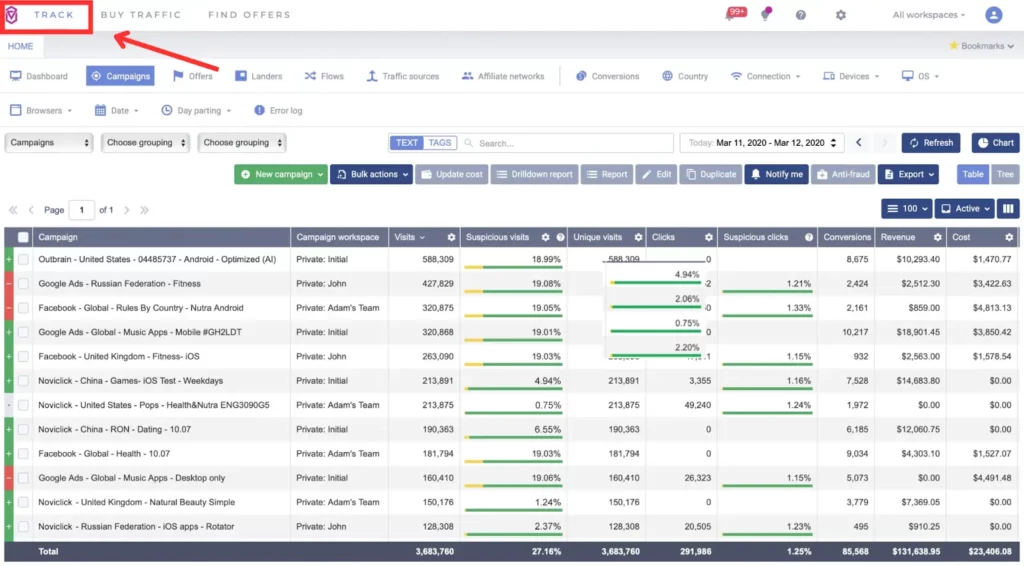Go to previous date range arrow

[859, 142]
